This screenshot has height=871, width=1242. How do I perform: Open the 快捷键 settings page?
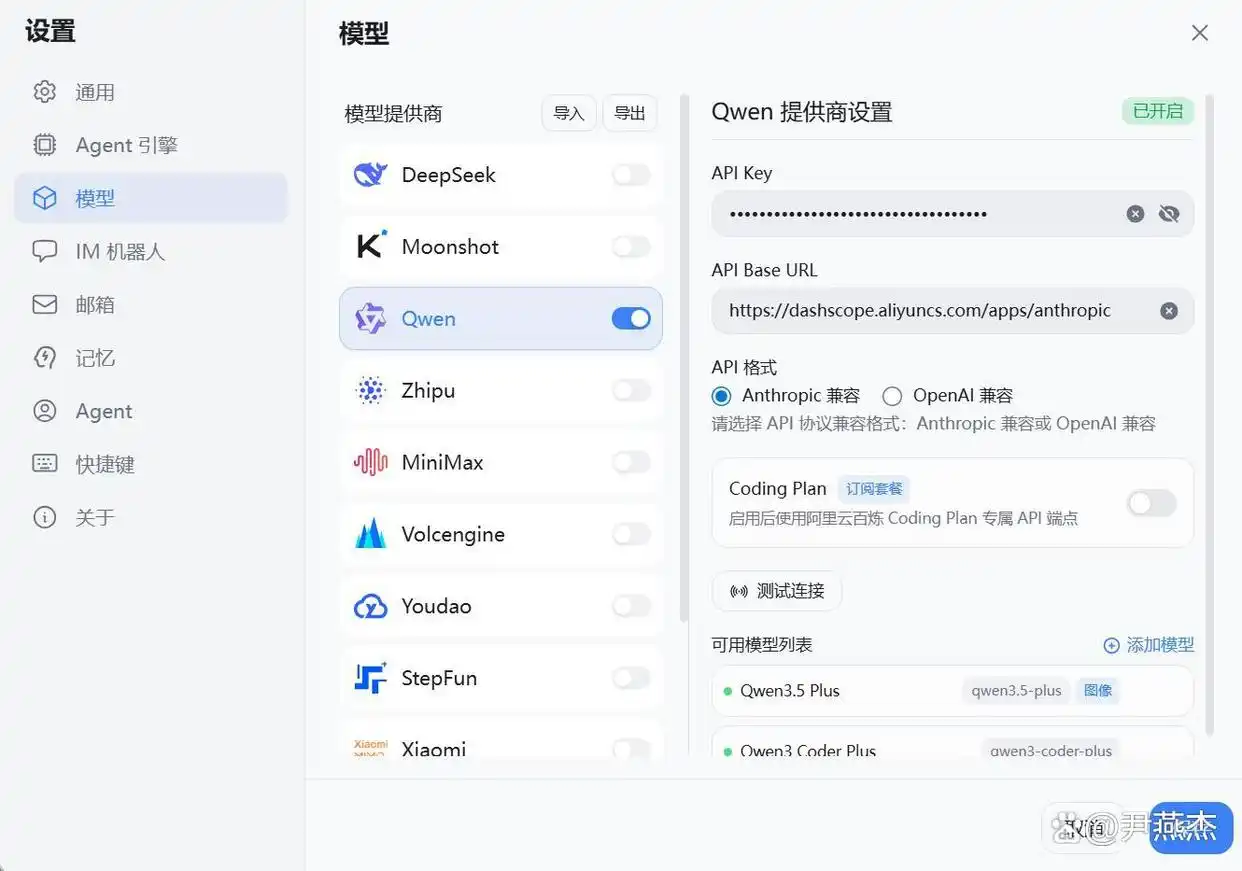[x=104, y=464]
